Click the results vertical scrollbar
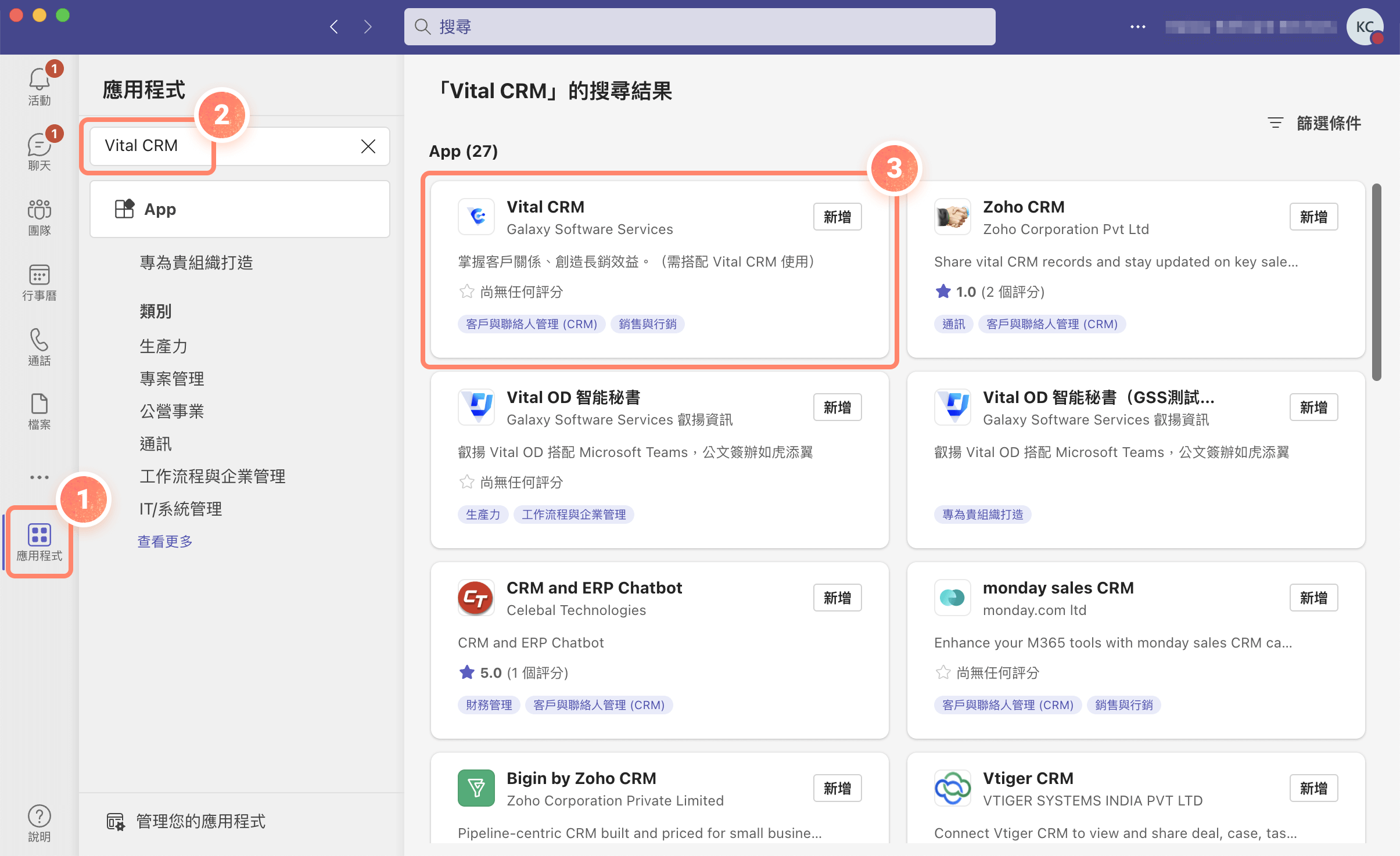Screen dimensions: 1400x856 coord(1376,282)
